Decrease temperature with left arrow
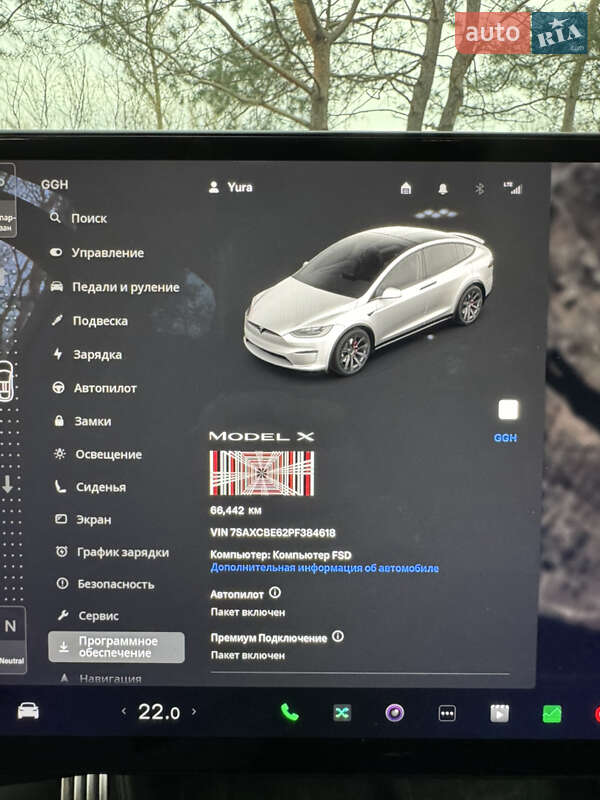 tap(123, 711)
